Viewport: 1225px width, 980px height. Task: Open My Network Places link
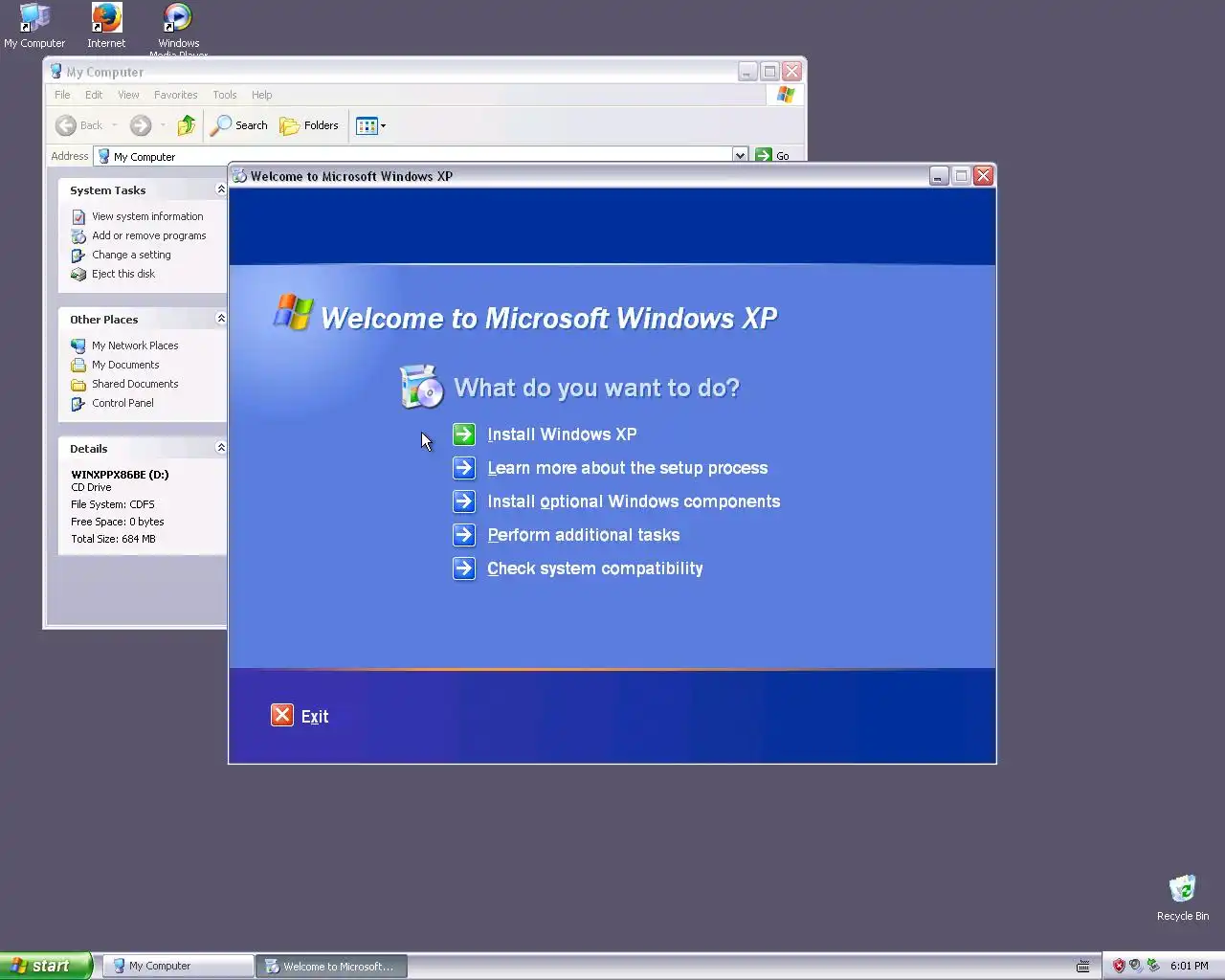(x=135, y=345)
